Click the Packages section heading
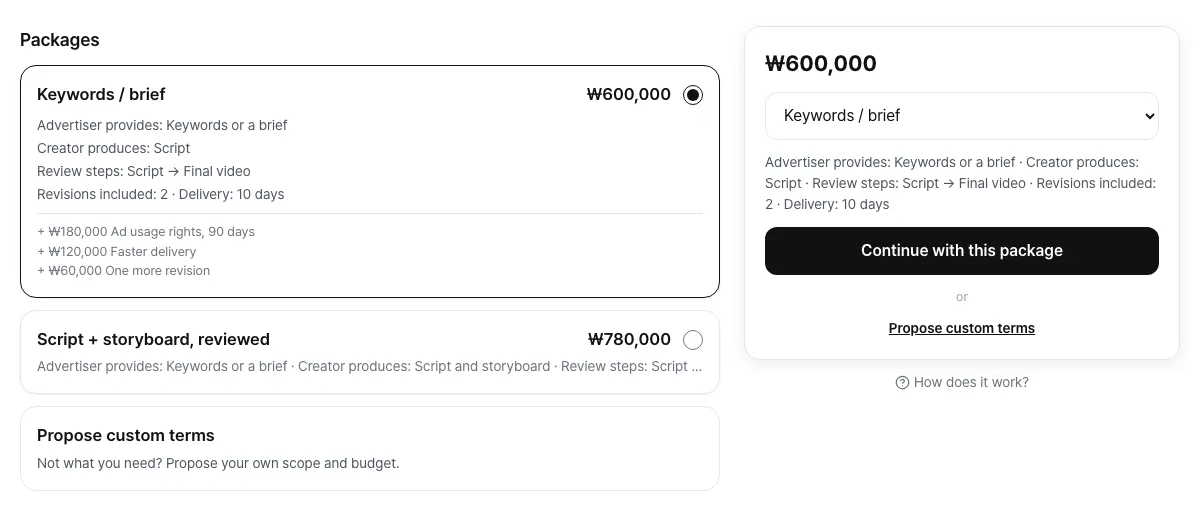This screenshot has height=510, width=1200. point(60,40)
